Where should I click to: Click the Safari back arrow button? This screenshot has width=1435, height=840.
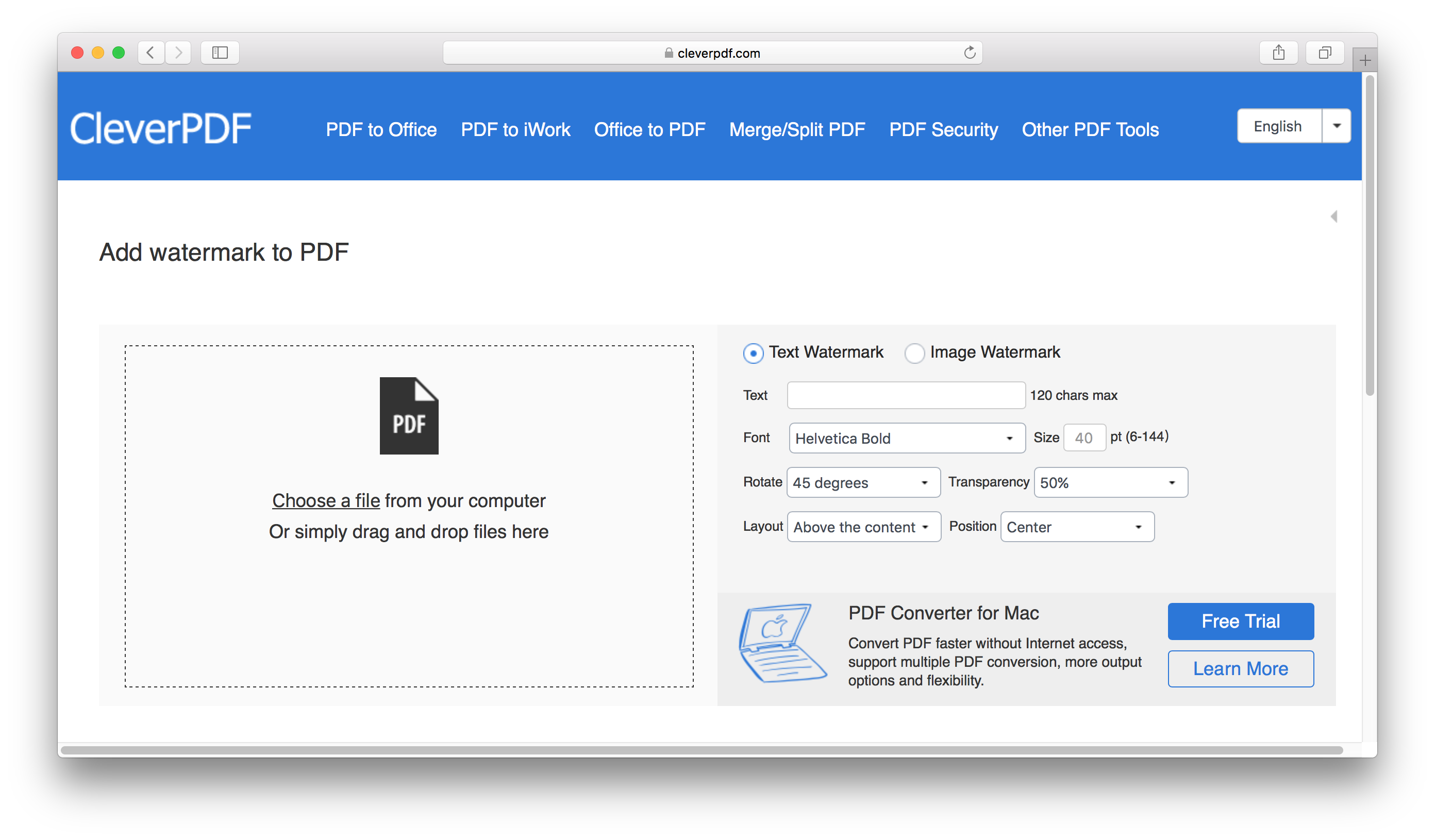tap(151, 53)
